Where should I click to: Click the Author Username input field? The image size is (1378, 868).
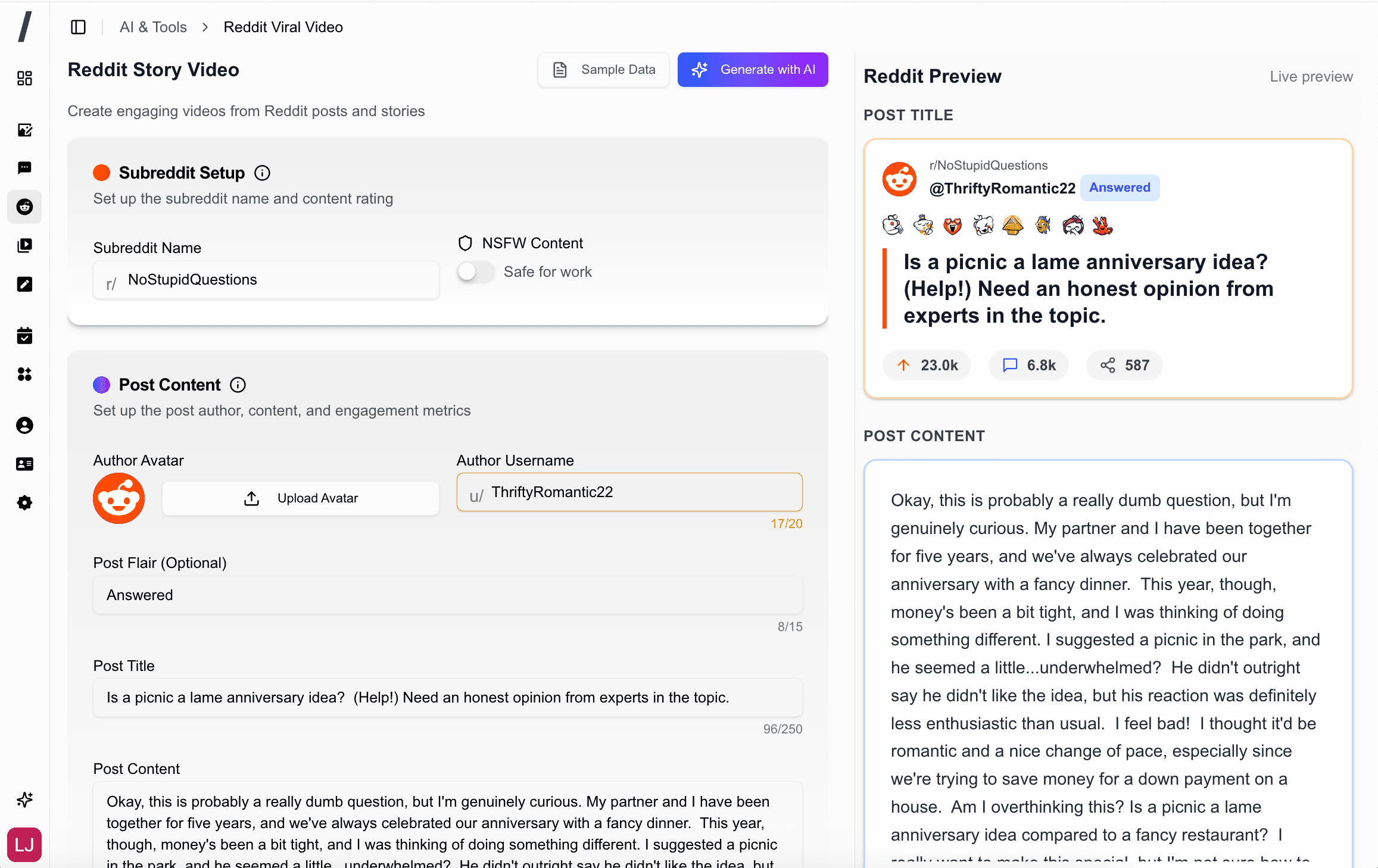pyautogui.click(x=629, y=492)
